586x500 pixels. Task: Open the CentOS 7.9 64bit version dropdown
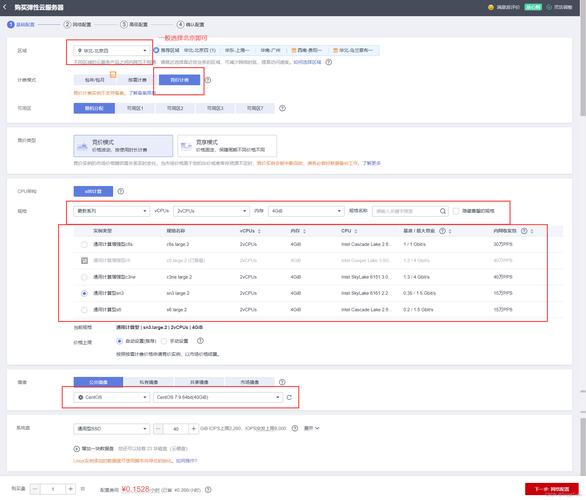(218, 397)
